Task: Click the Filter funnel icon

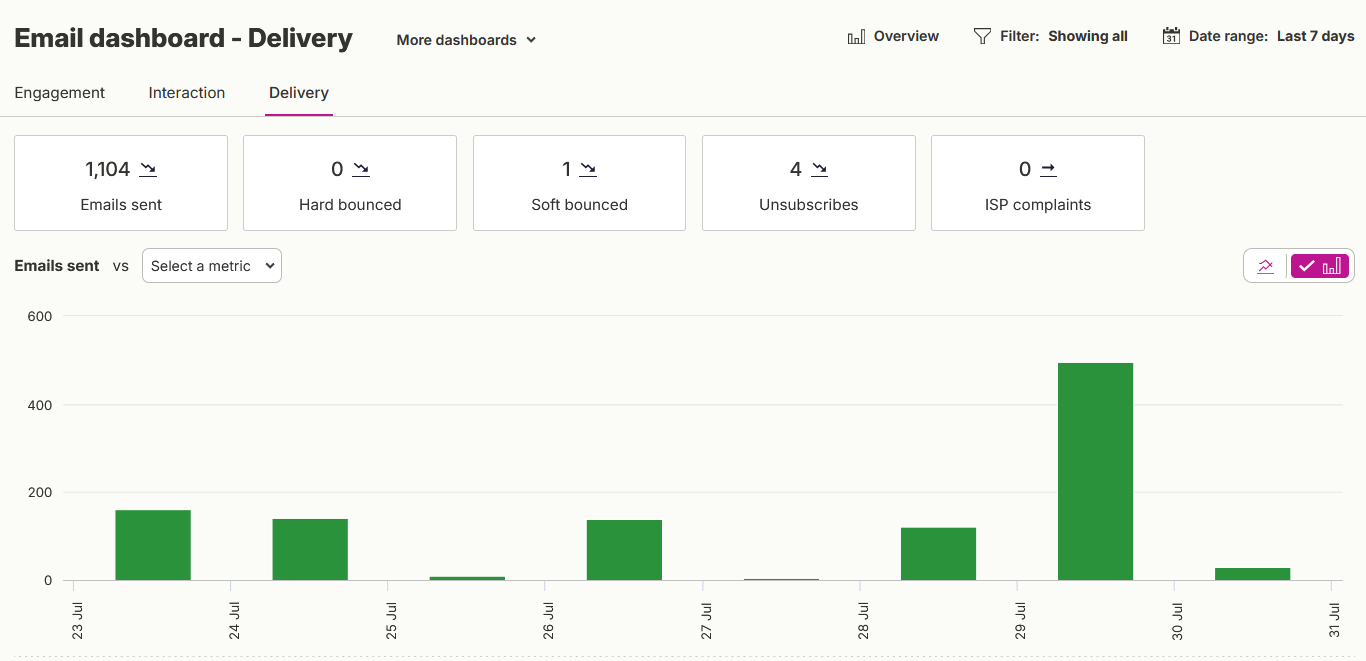Action: 982,36
